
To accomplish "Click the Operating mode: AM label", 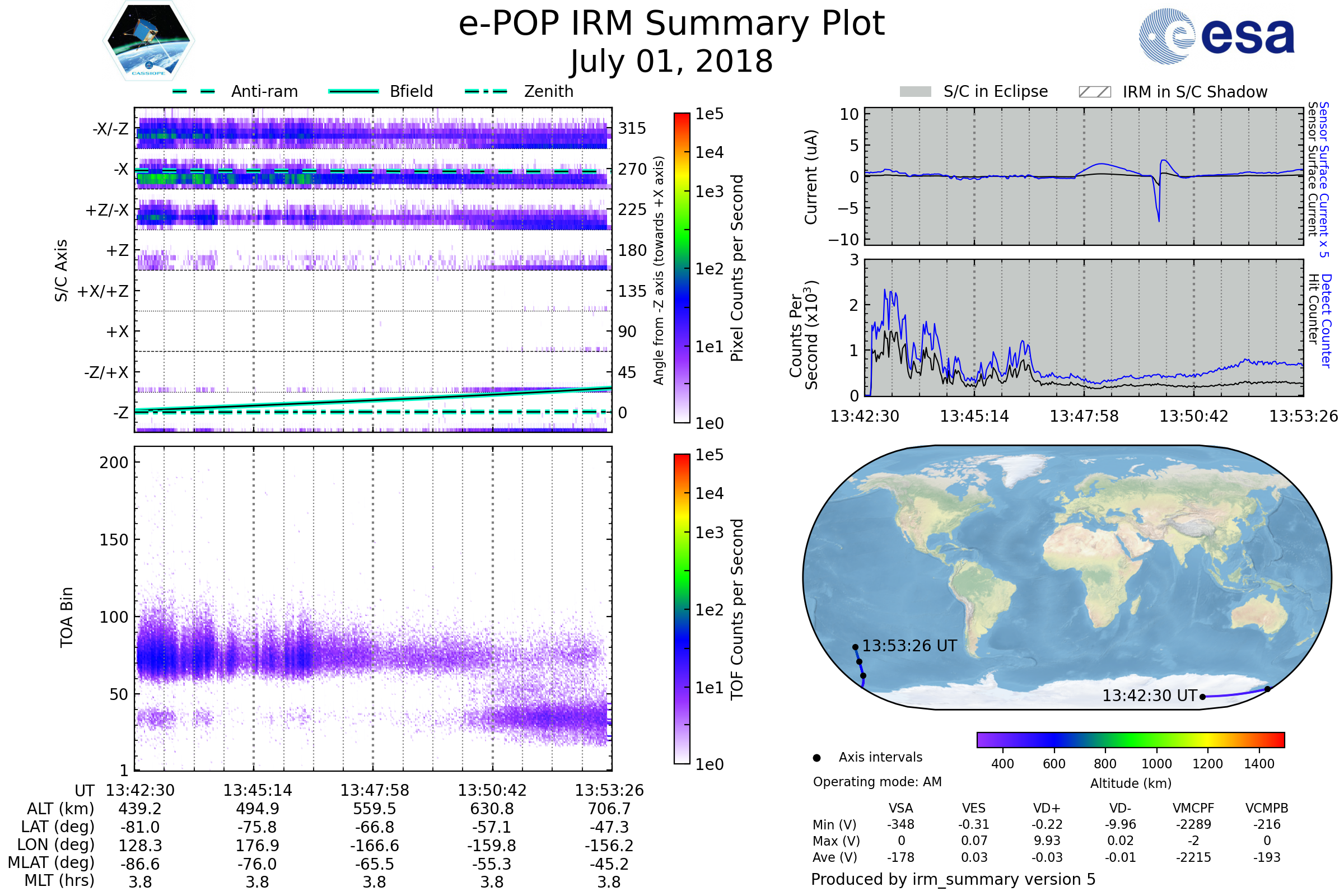I will pyautogui.click(x=877, y=782).
